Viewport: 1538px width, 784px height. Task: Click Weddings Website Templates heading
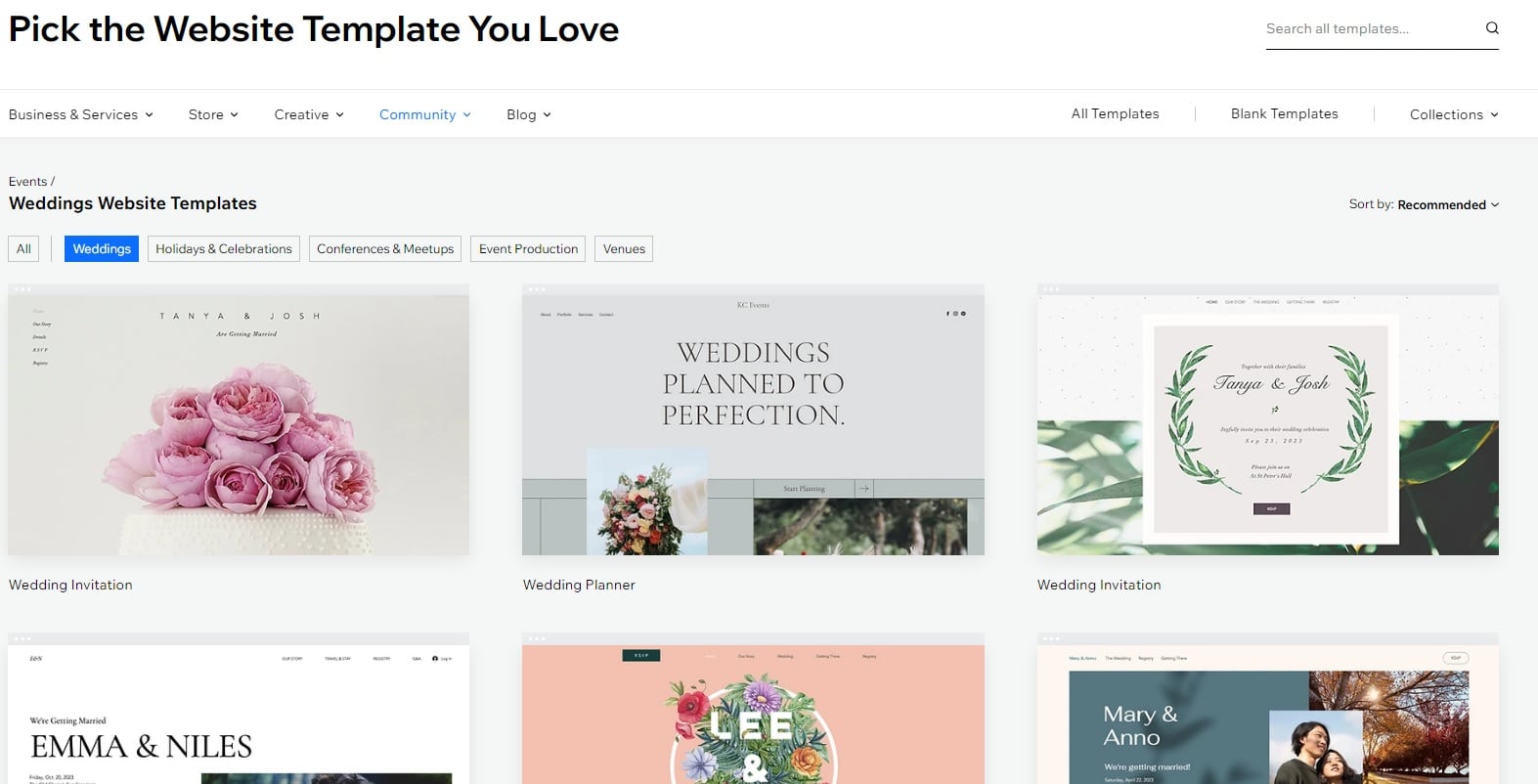click(133, 203)
